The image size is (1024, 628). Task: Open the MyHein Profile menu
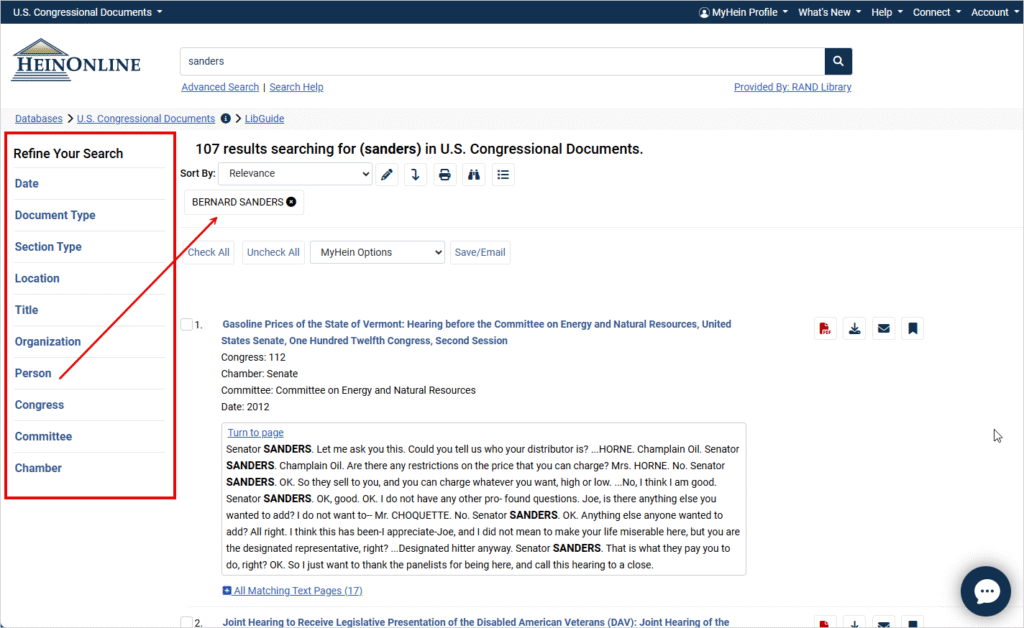743,12
